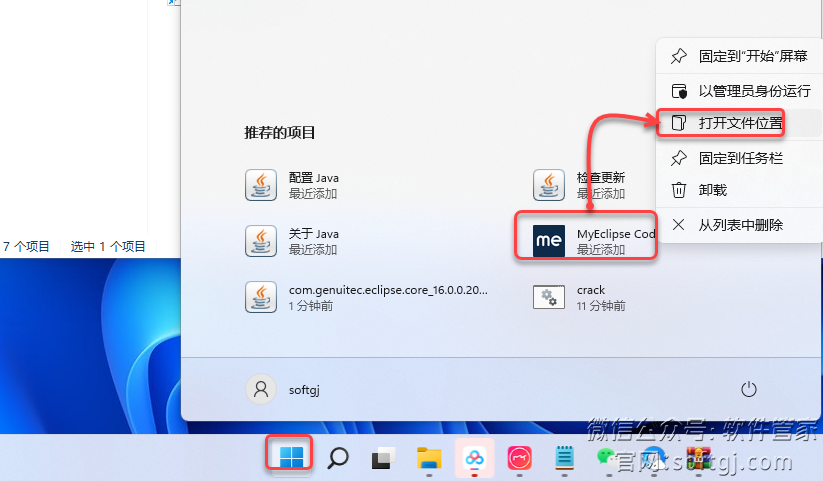Click the '11 分钟前' timestamp under crack
The height and width of the screenshot is (481, 823).
click(601, 306)
